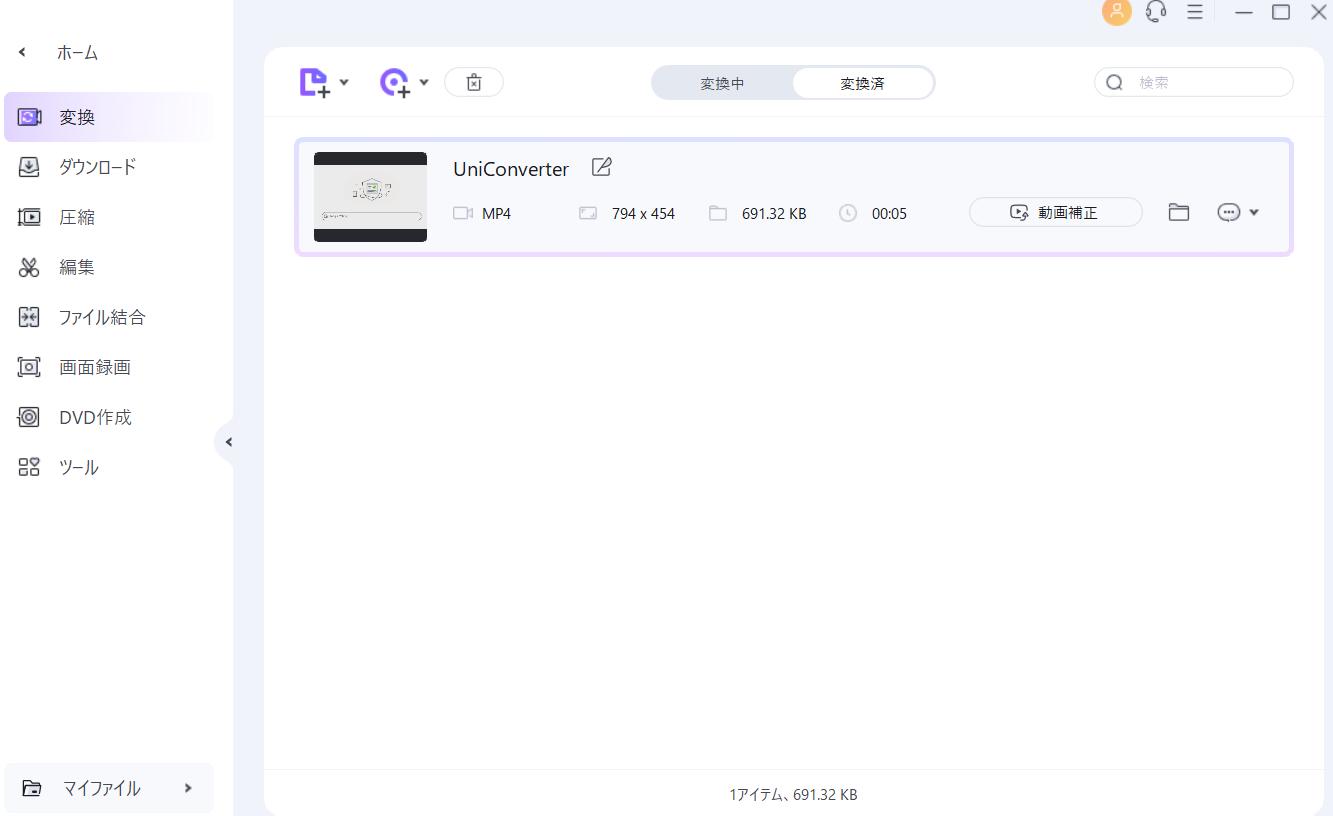
Task: Click the clock duration icon
Action: 848,213
